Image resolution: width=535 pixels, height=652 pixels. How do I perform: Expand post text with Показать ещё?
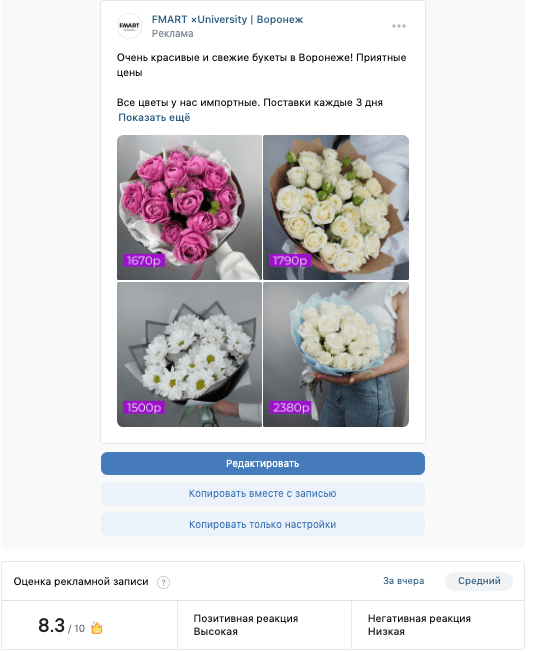(154, 118)
